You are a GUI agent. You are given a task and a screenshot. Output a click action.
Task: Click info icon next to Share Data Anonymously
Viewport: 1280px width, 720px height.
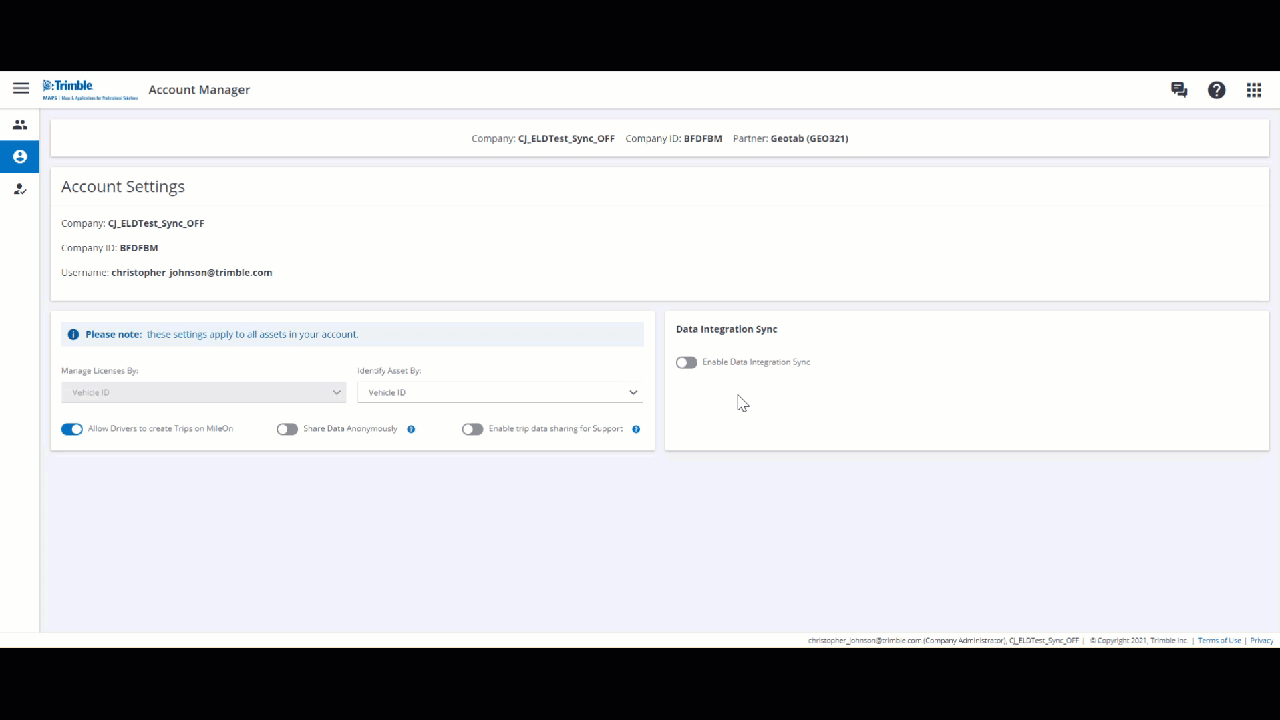click(x=411, y=429)
